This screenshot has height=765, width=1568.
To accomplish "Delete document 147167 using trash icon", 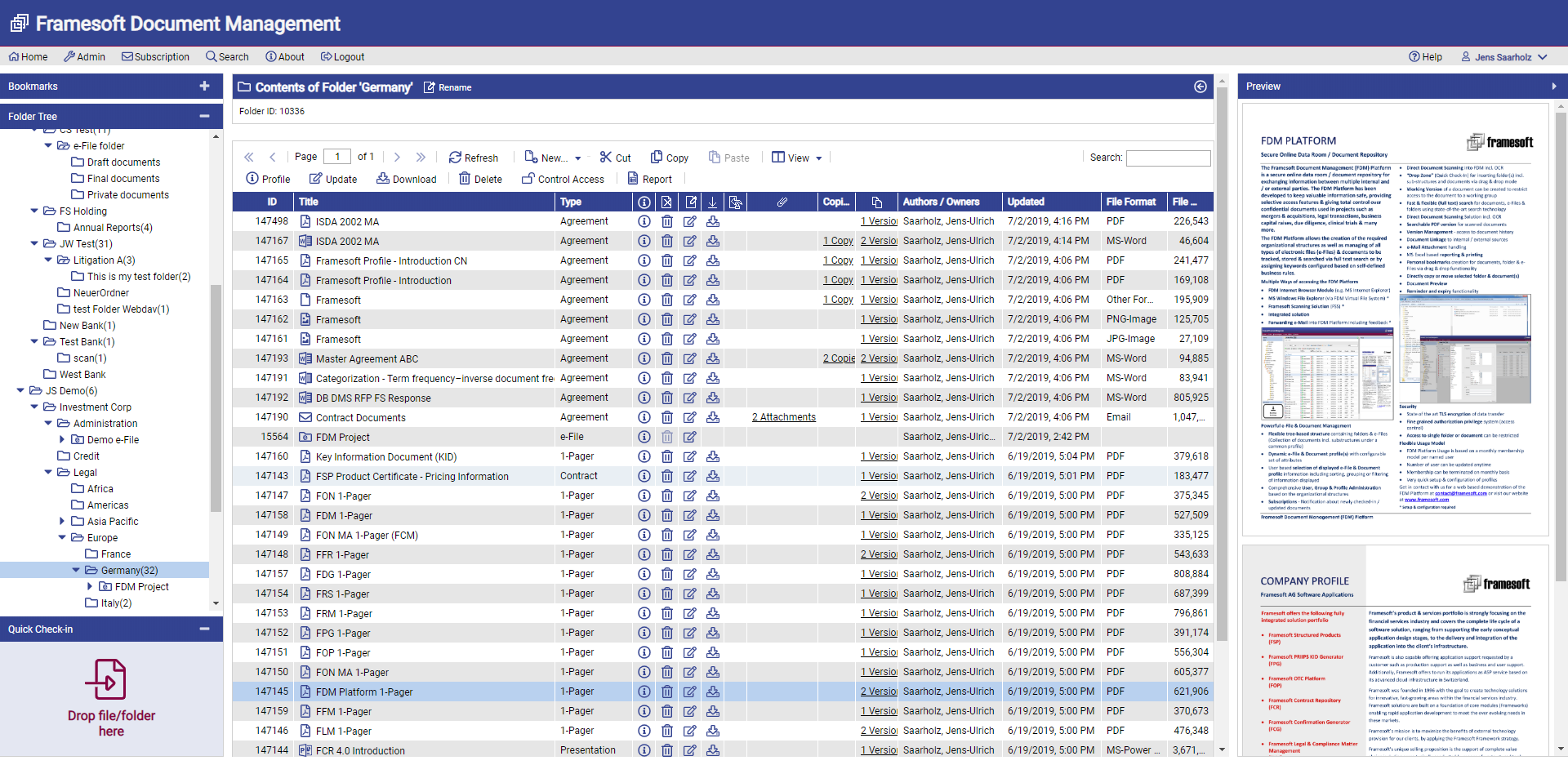I will (667, 241).
